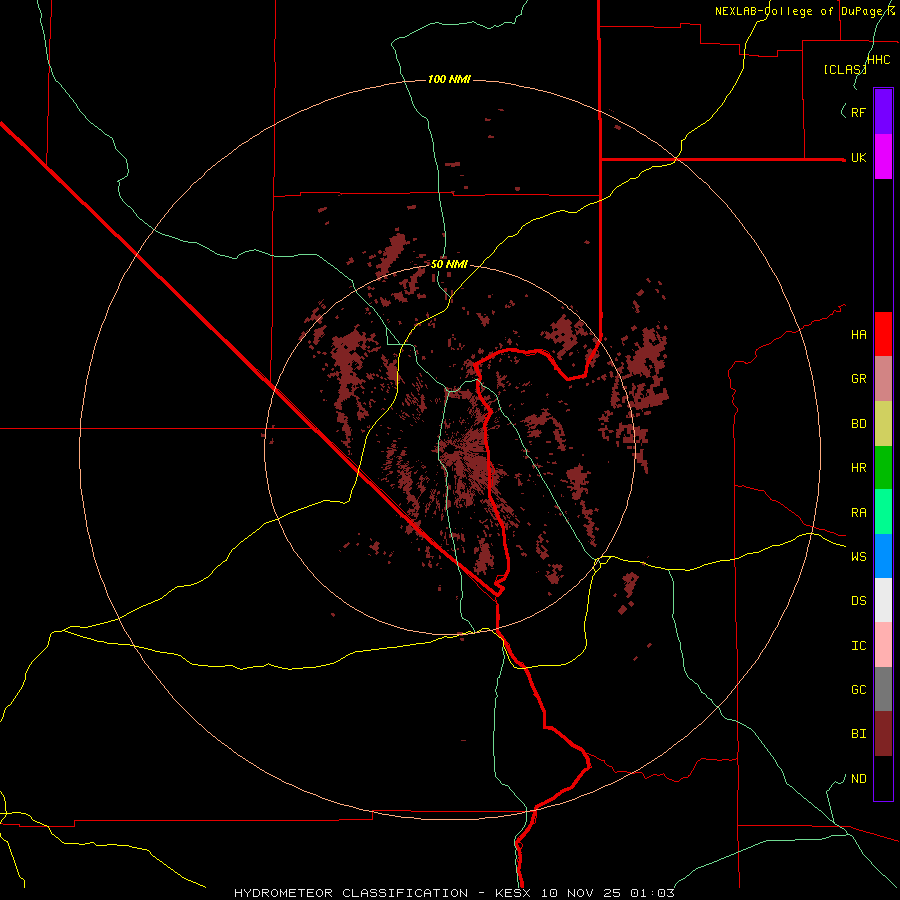900x900 pixels.
Task: Click the DS legend label
Action: [859, 601]
